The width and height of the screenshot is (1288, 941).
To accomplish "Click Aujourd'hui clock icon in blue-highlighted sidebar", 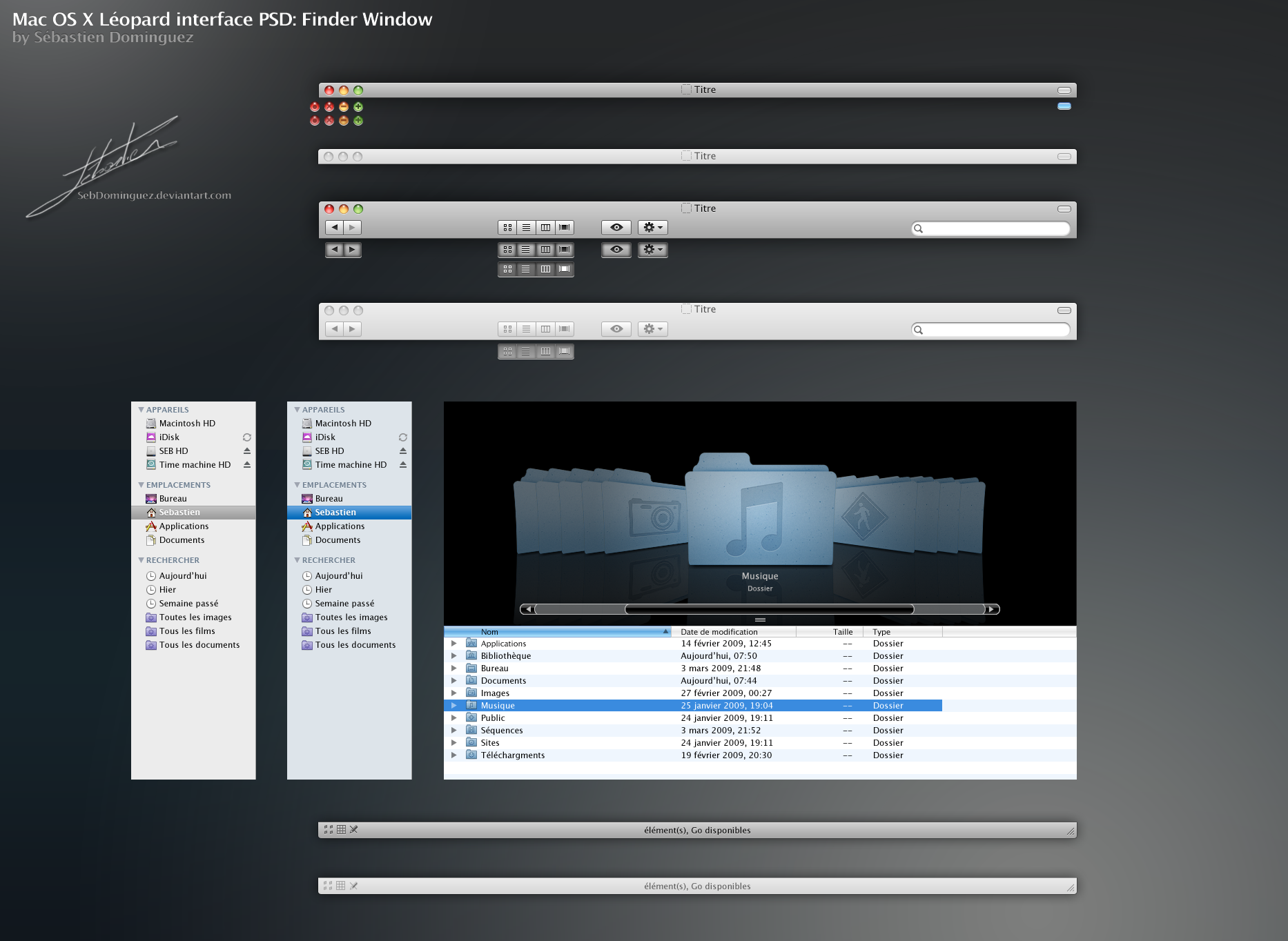I will pos(307,576).
